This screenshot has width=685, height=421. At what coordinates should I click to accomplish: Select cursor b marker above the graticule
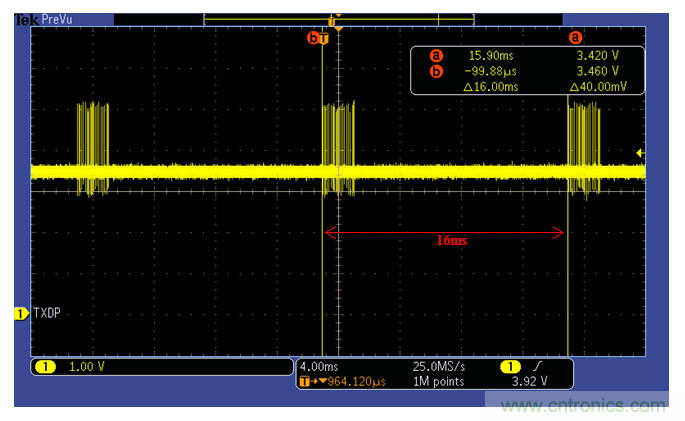tap(313, 38)
